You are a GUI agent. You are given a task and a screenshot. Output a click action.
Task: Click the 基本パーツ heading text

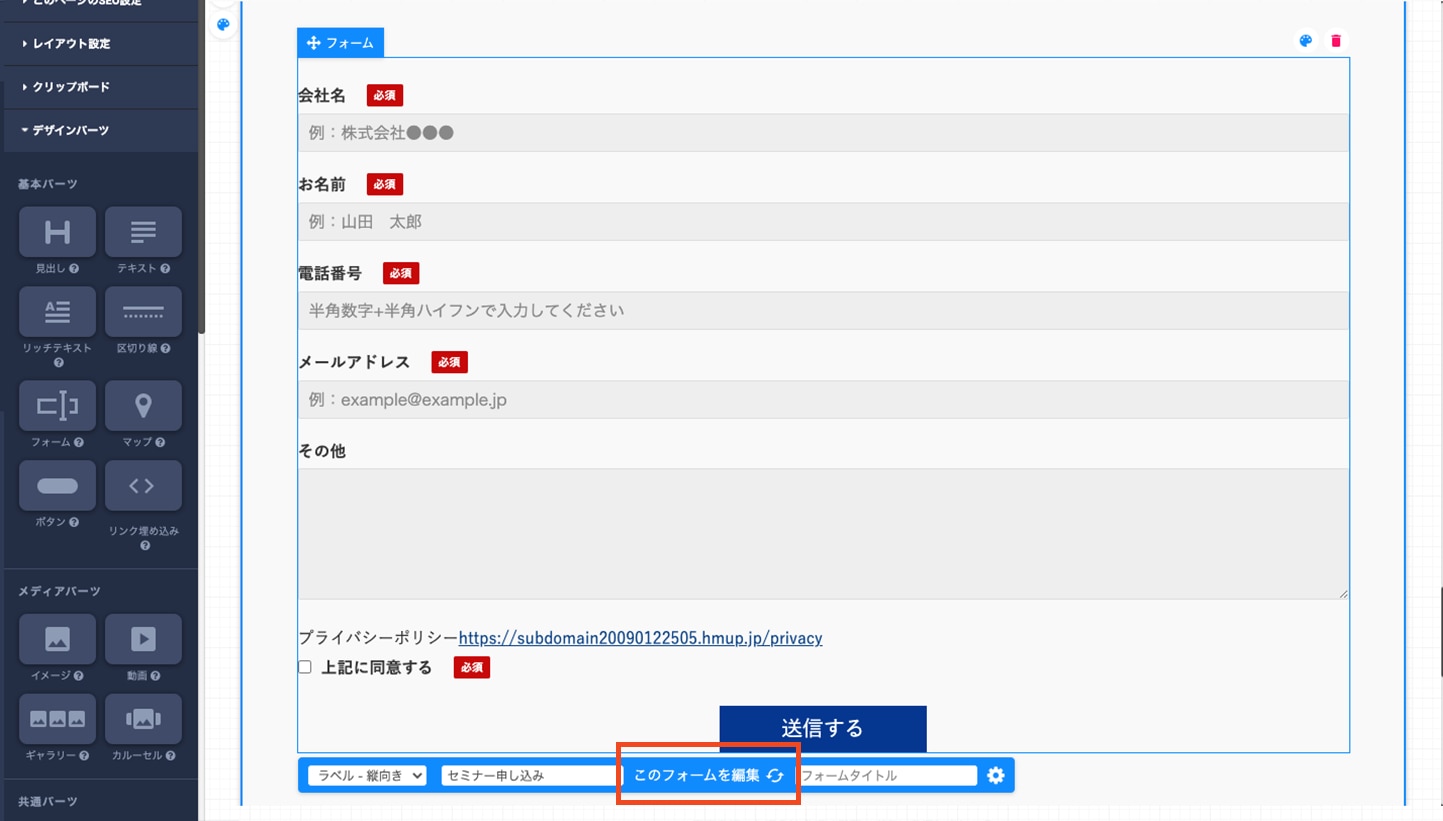47,184
